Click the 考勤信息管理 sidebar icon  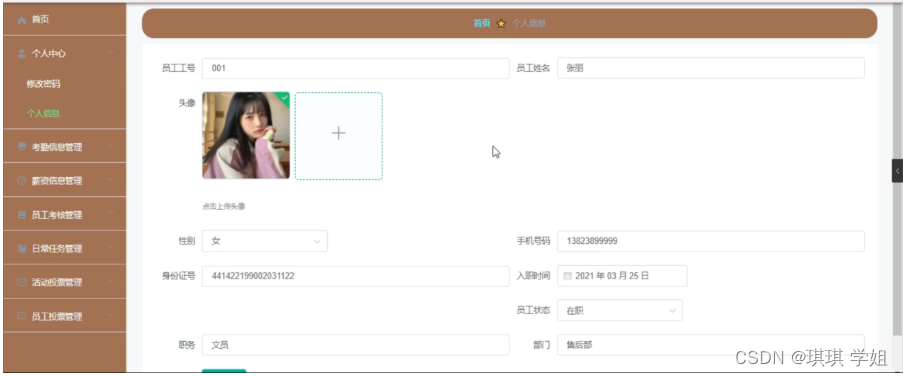tap(22, 147)
